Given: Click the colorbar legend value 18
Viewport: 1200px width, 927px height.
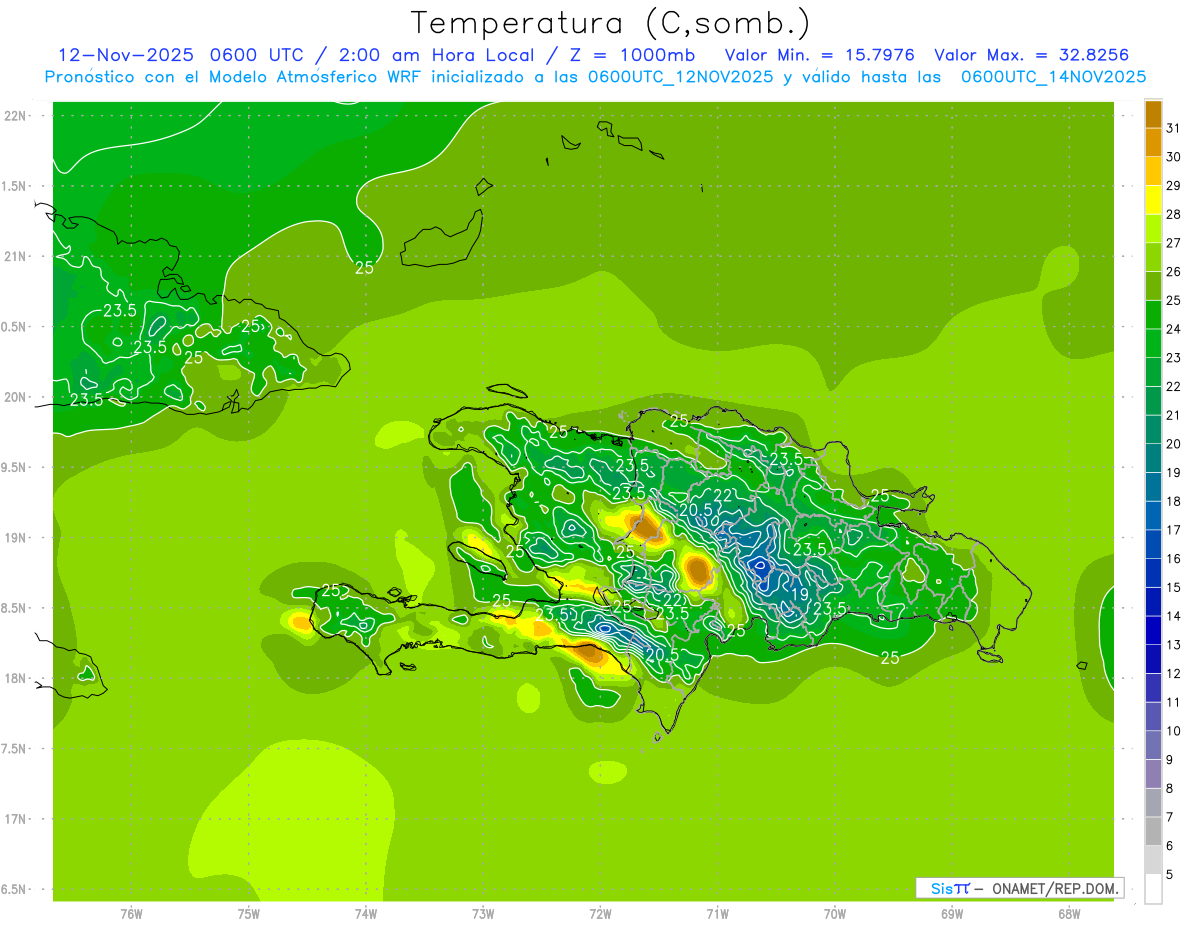Looking at the screenshot, I should (1174, 501).
